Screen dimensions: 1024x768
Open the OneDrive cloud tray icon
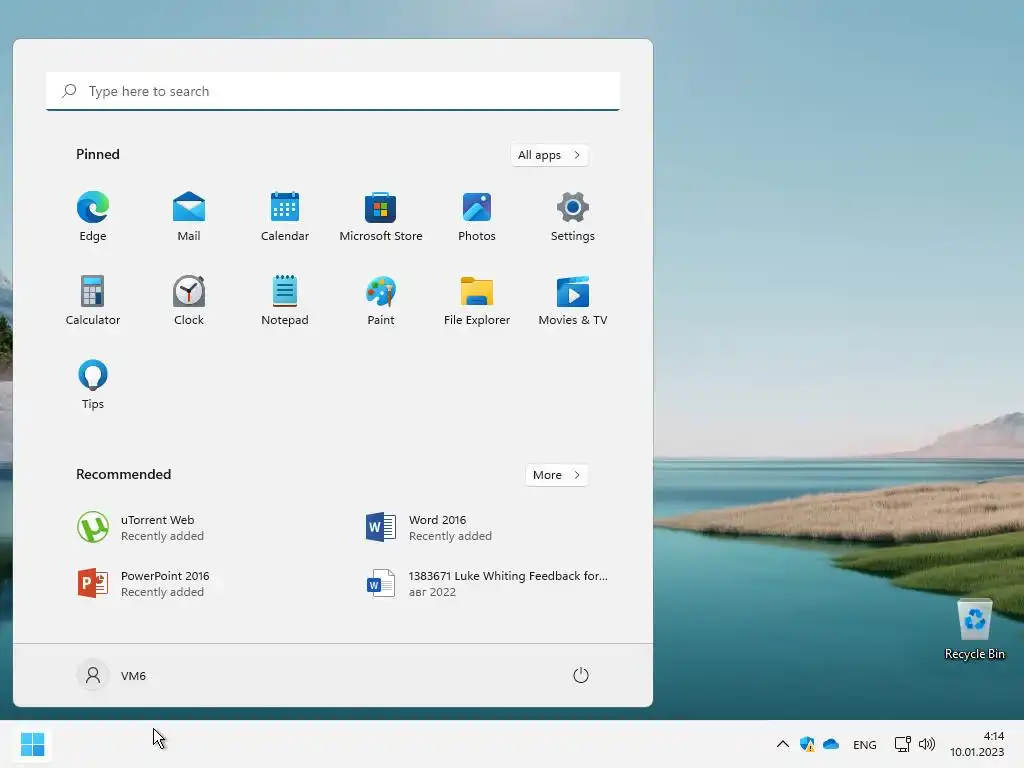(831, 744)
